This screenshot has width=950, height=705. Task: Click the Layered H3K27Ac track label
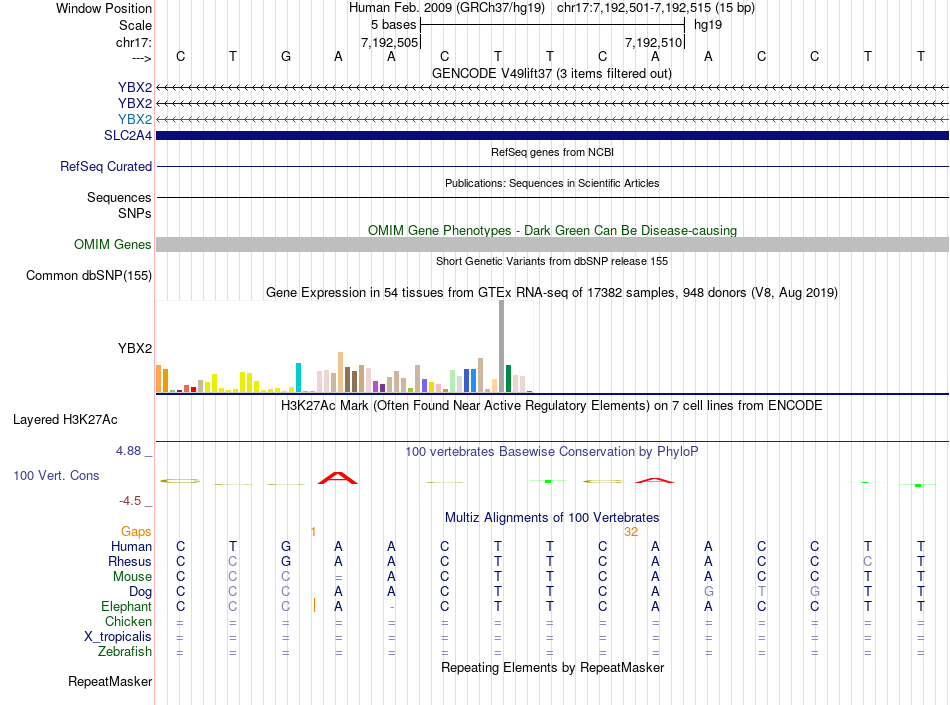[x=65, y=420]
